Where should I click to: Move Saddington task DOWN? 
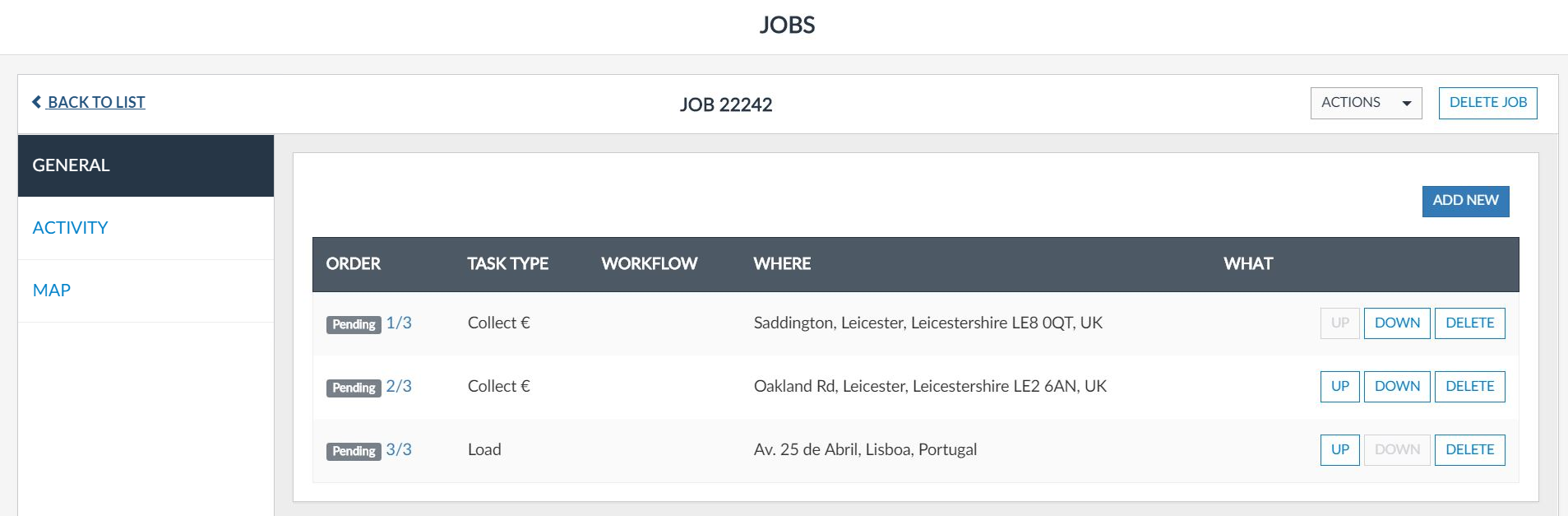[1396, 323]
